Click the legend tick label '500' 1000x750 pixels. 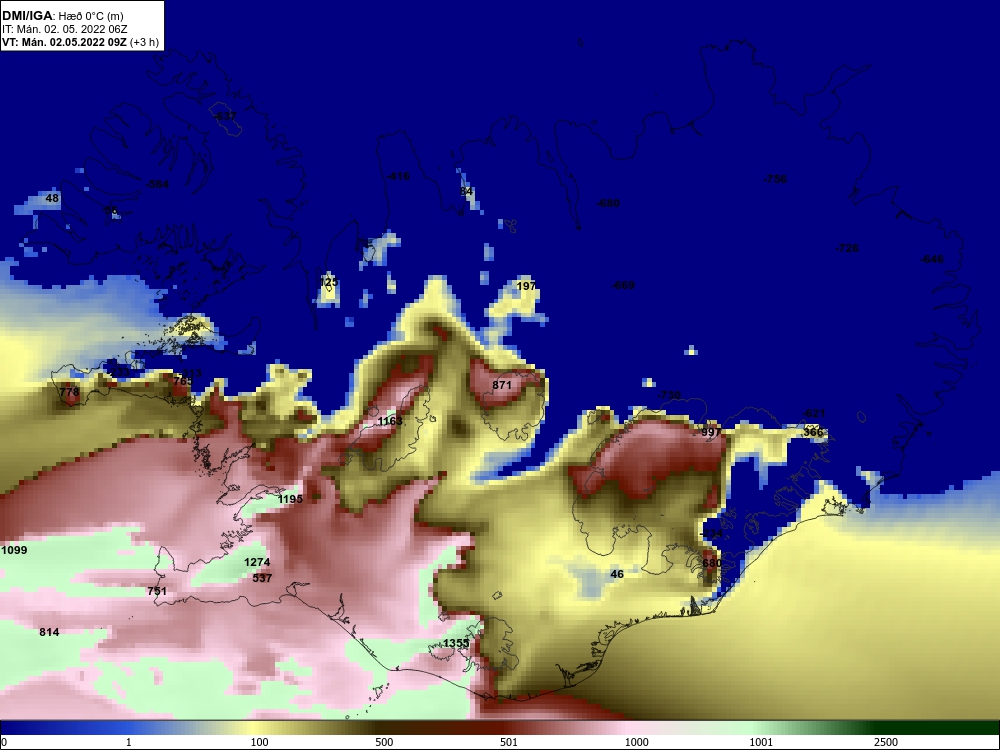coord(384,742)
